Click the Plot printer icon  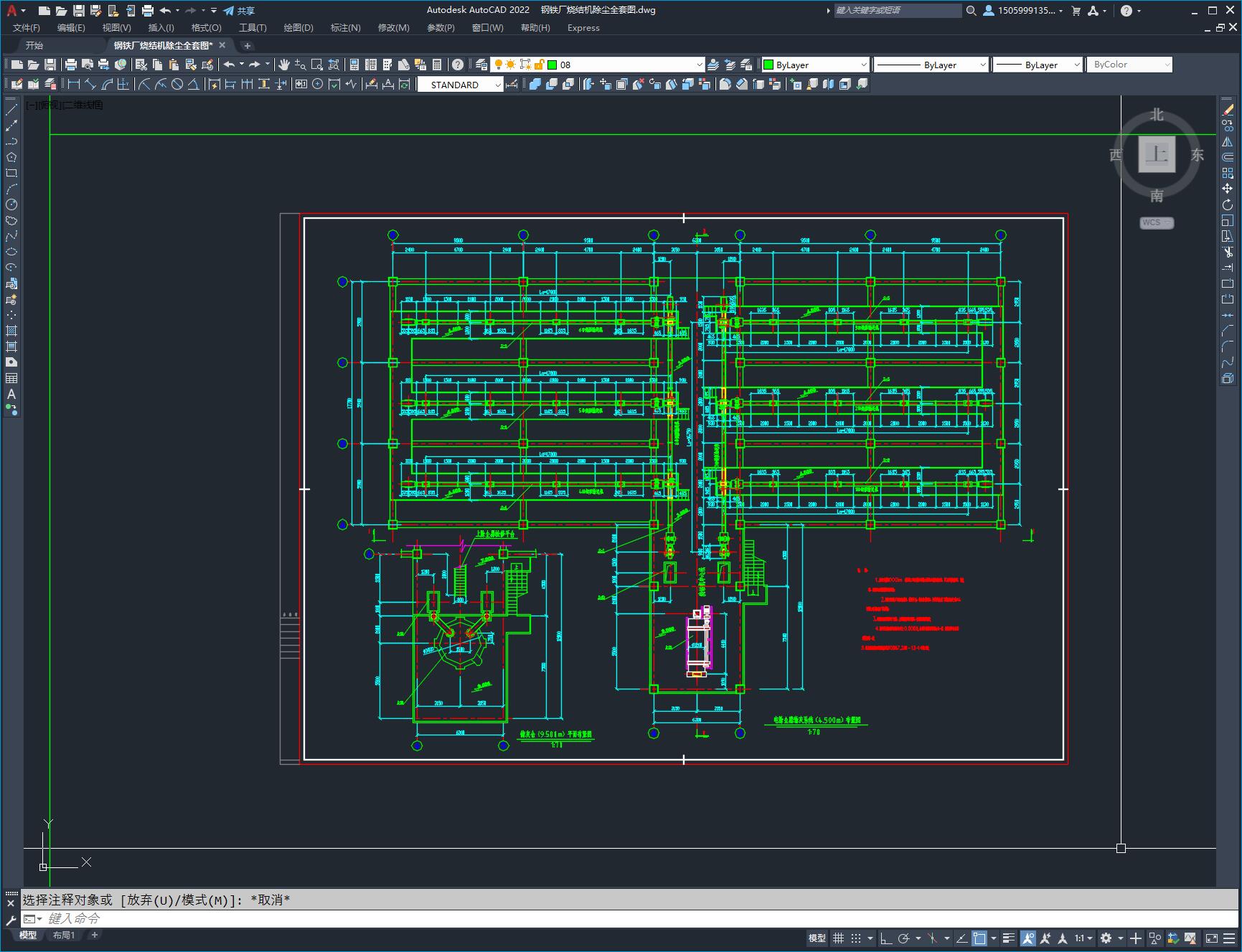[x=71, y=65]
